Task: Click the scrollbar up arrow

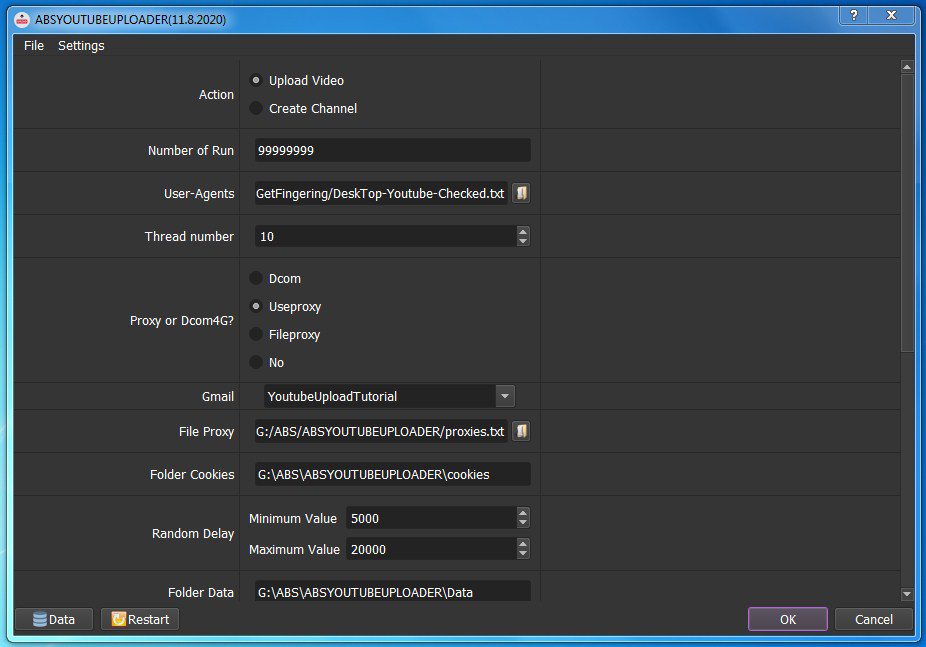Action: pos(907,67)
